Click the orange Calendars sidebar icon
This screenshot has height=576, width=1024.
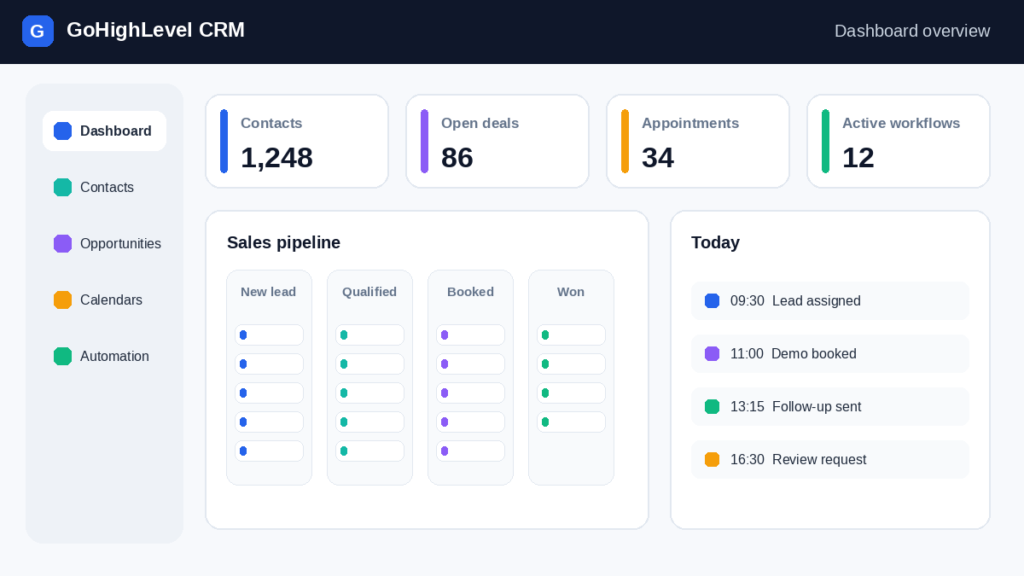point(63,300)
